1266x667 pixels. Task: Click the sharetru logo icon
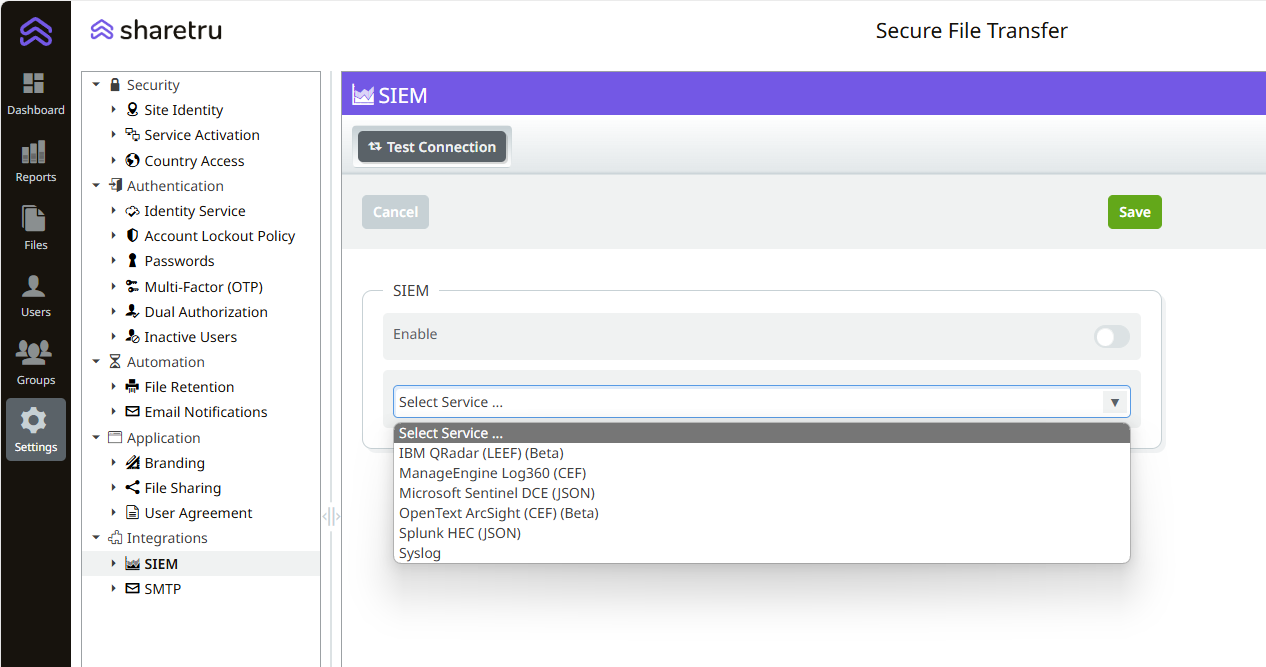101,29
